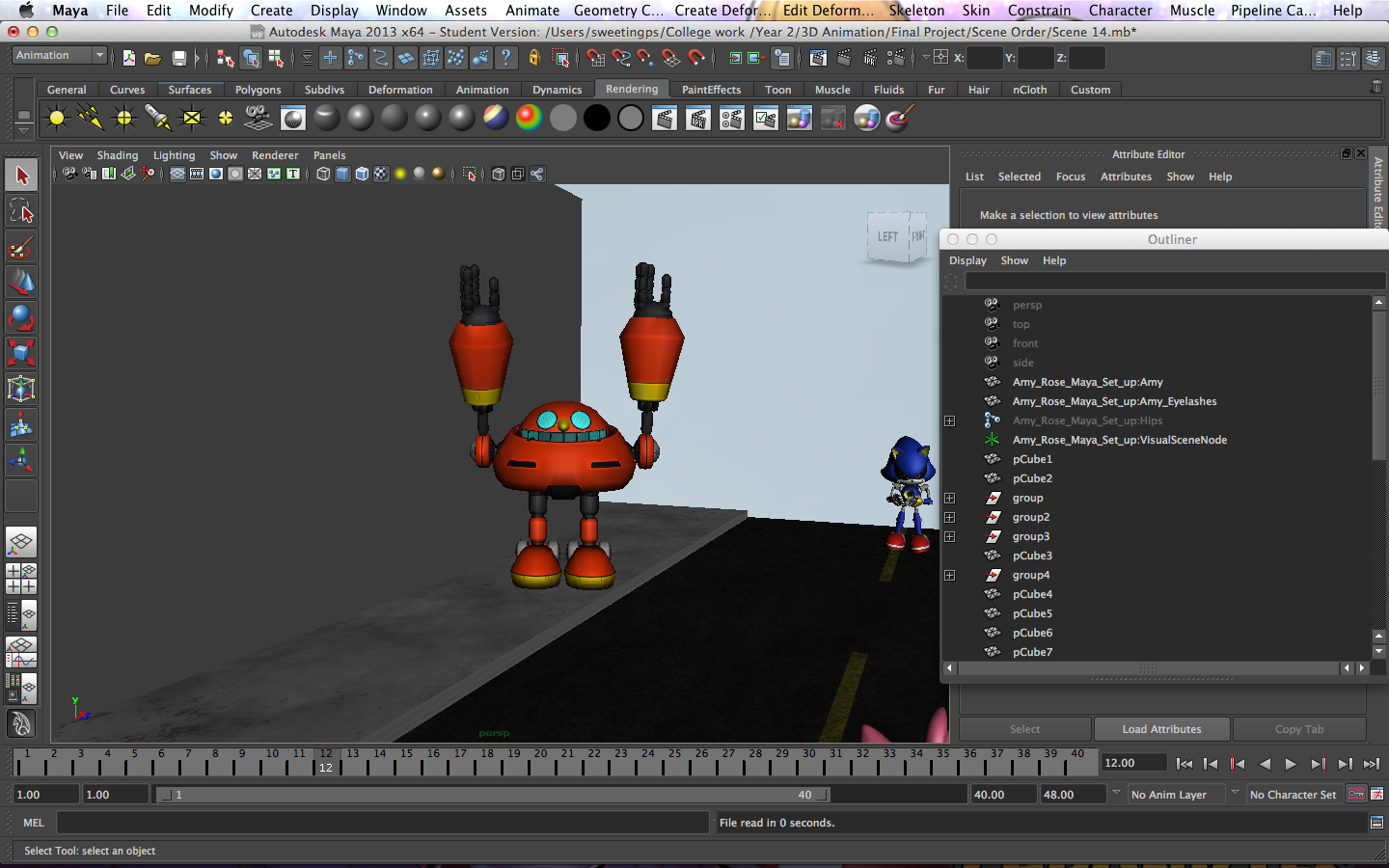Expand the group3 node in Outliner

pos(950,536)
